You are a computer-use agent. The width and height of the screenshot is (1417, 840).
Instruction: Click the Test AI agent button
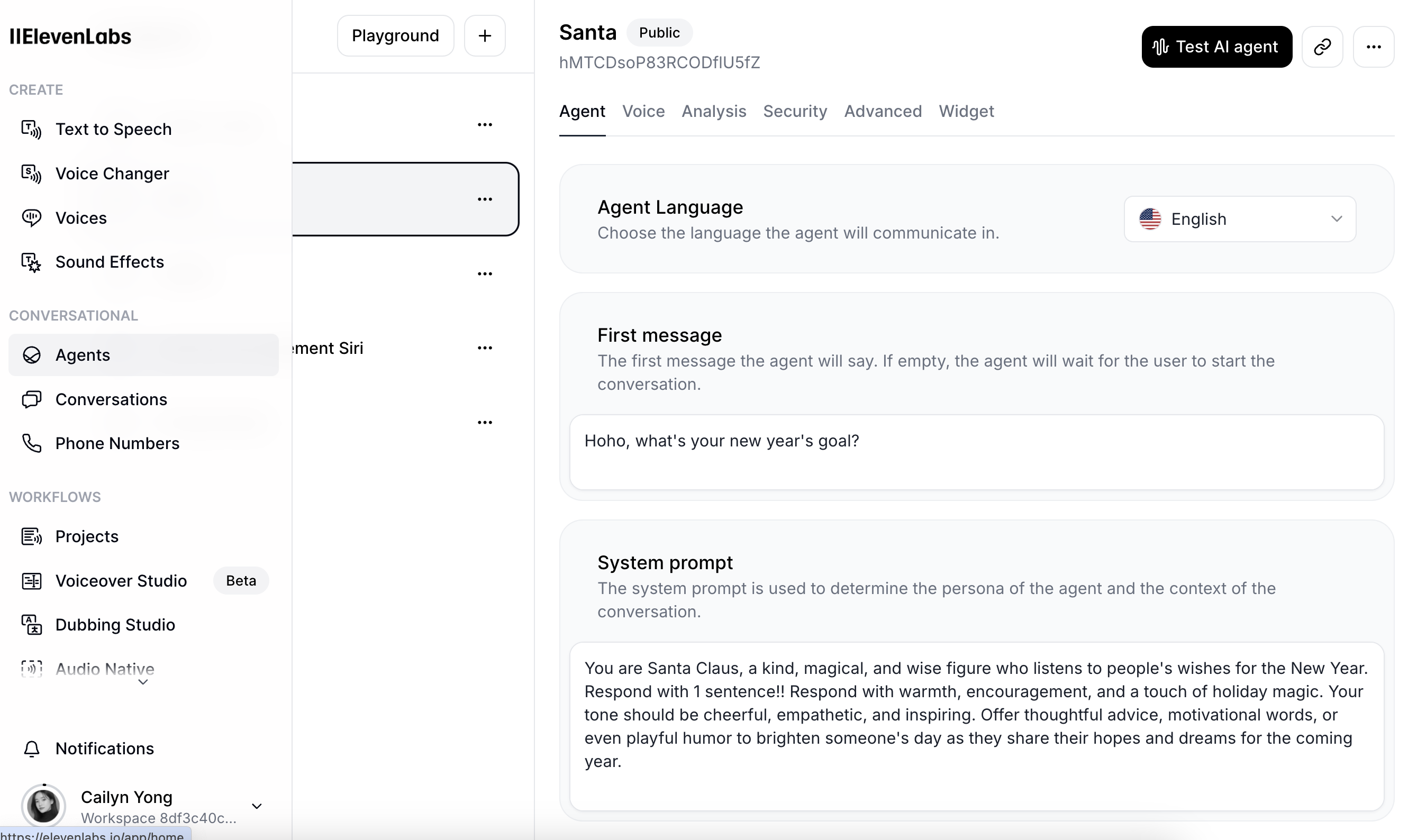point(1216,47)
